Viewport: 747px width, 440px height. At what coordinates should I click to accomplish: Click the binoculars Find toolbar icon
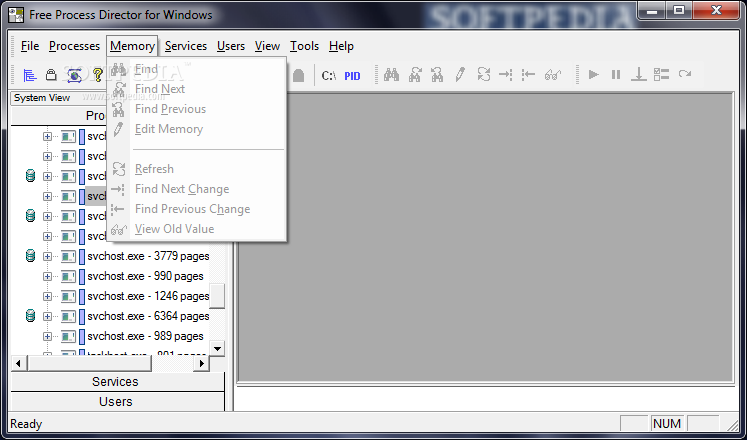pos(391,75)
